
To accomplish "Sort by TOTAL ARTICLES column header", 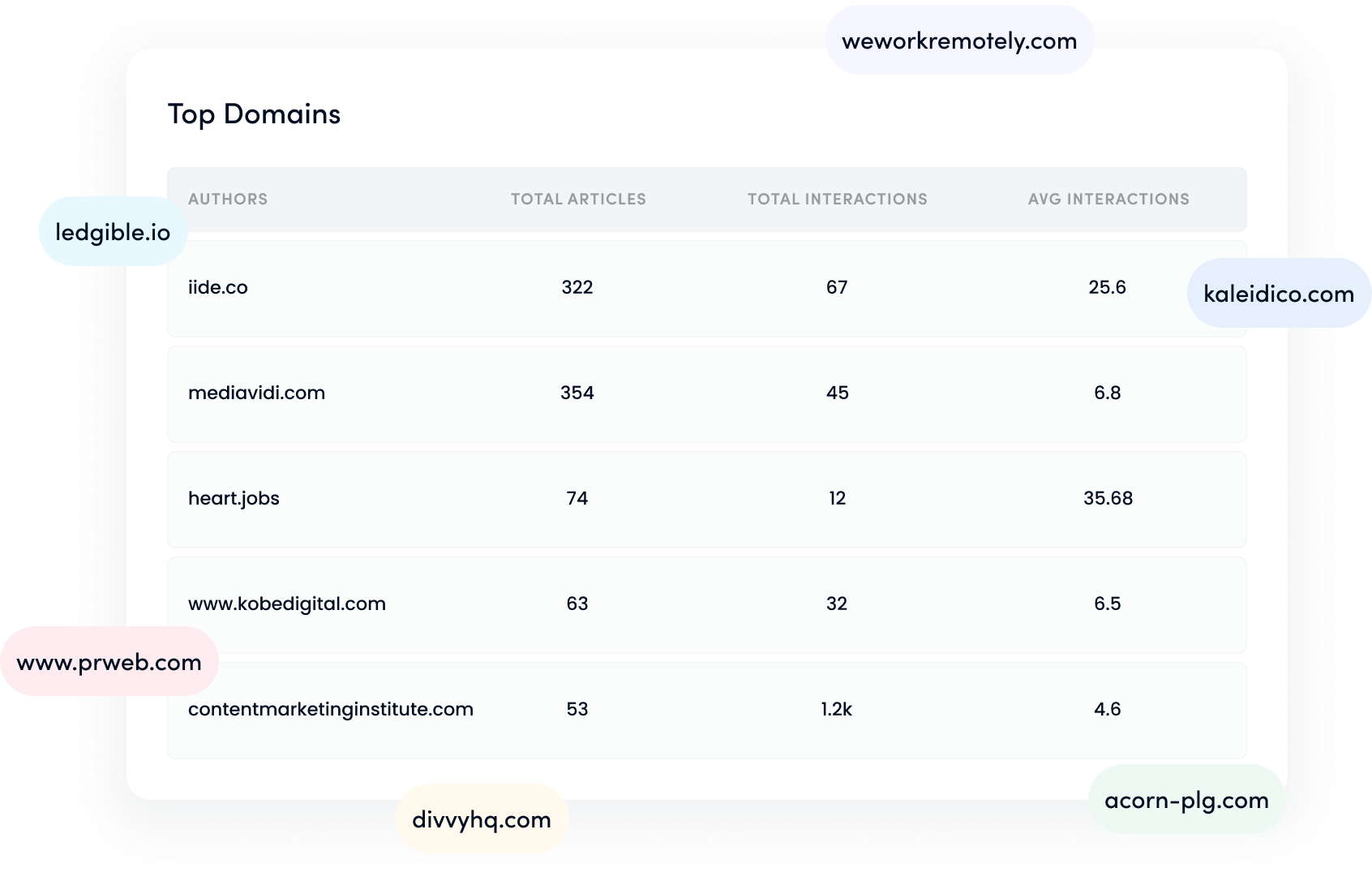I will 578,199.
